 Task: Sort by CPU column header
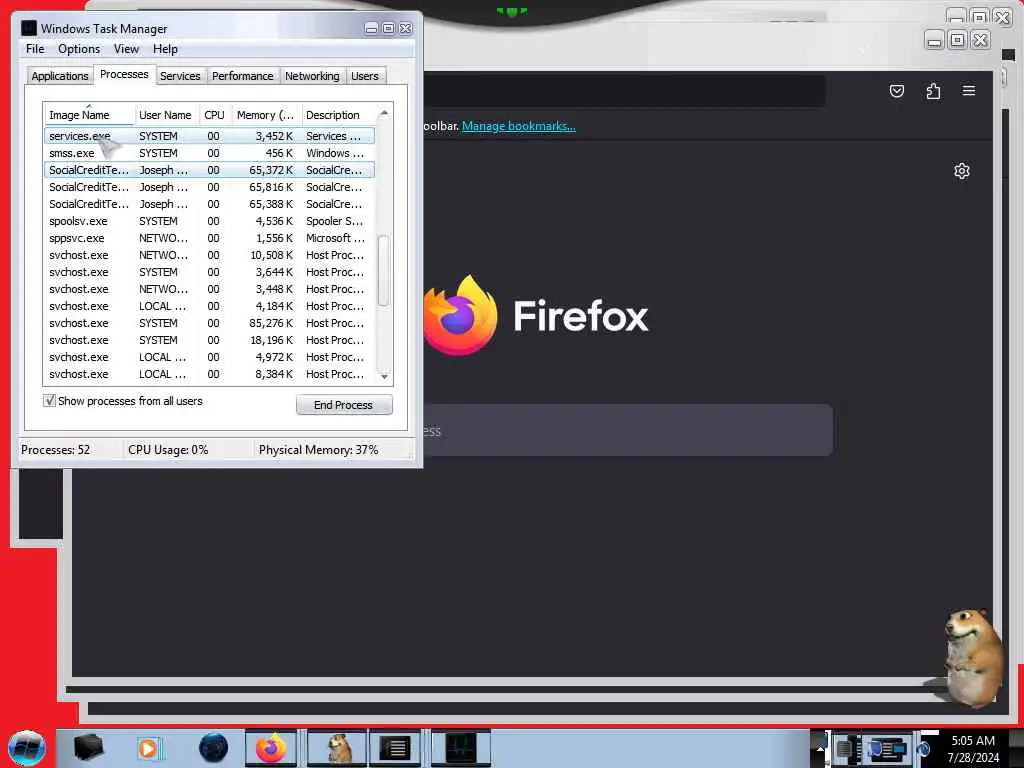pyautogui.click(x=214, y=115)
